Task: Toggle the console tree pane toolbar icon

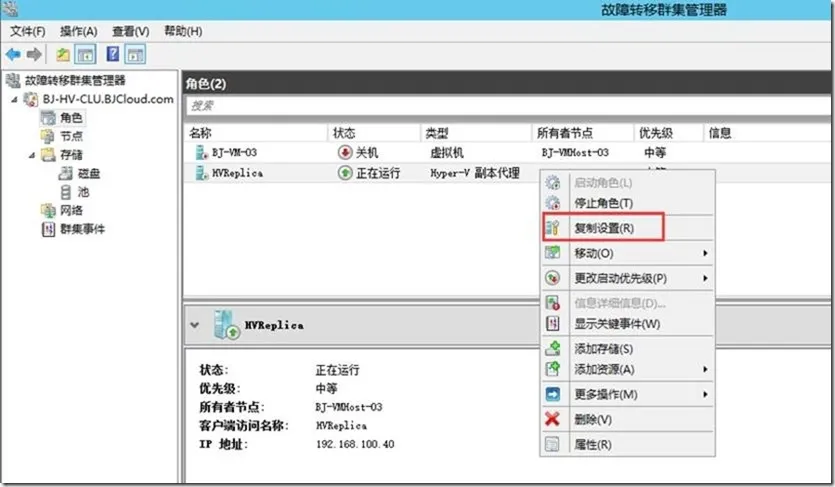Action: pyautogui.click(x=86, y=54)
